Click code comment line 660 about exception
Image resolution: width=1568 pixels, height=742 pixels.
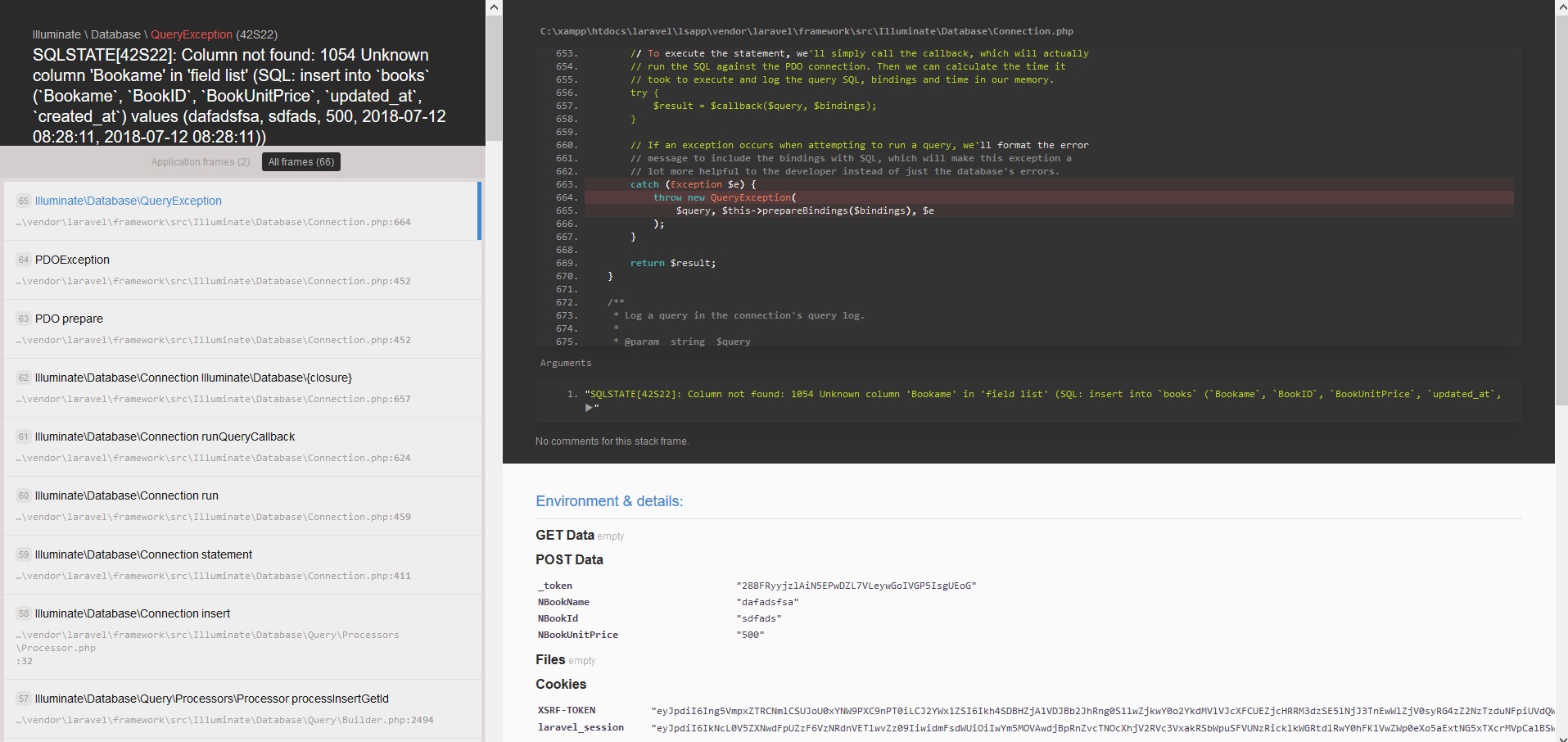860,145
